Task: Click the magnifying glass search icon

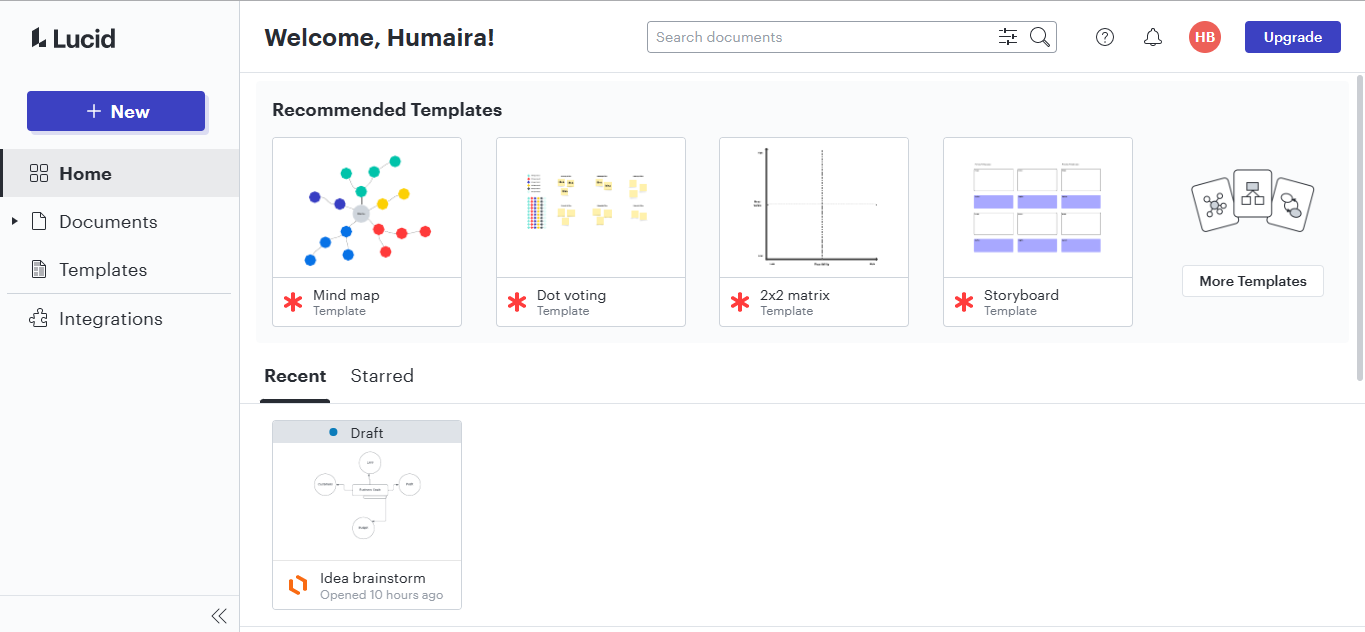Action: coord(1039,36)
